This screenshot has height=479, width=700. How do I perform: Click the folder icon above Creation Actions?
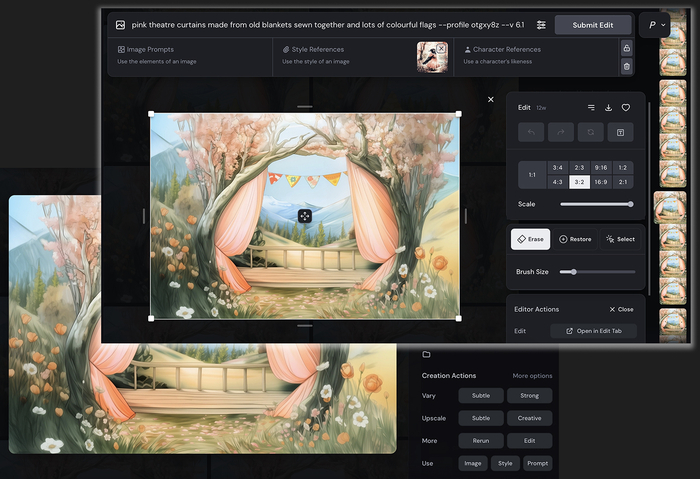(426, 354)
